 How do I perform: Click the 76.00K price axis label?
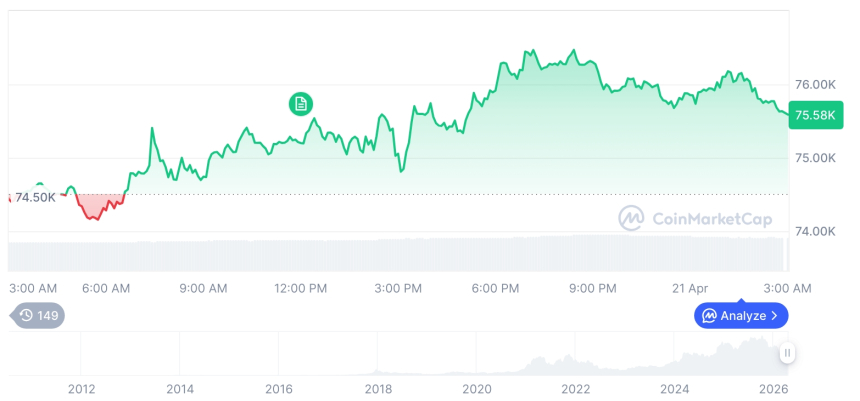(814, 84)
